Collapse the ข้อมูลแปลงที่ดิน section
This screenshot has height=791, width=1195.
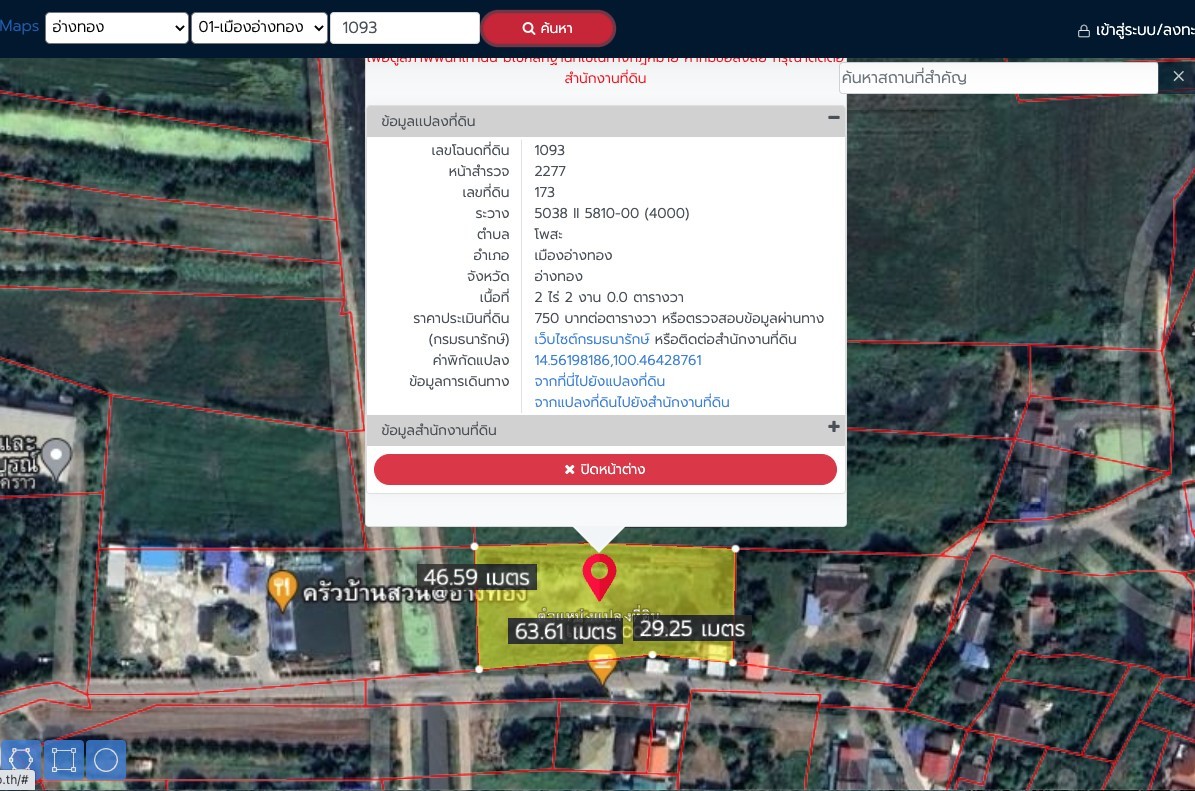coord(833,117)
